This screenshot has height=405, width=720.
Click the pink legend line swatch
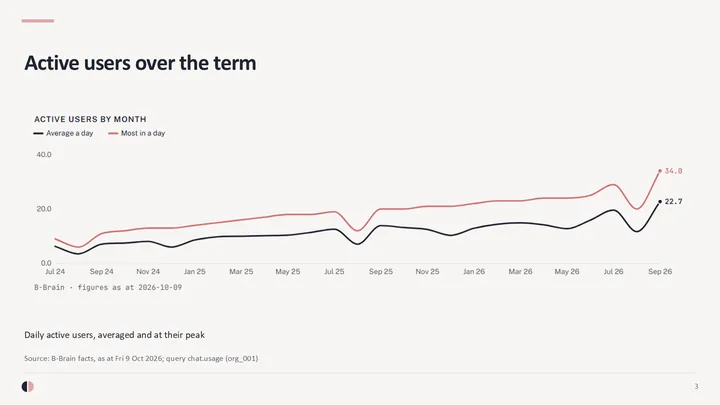point(113,133)
